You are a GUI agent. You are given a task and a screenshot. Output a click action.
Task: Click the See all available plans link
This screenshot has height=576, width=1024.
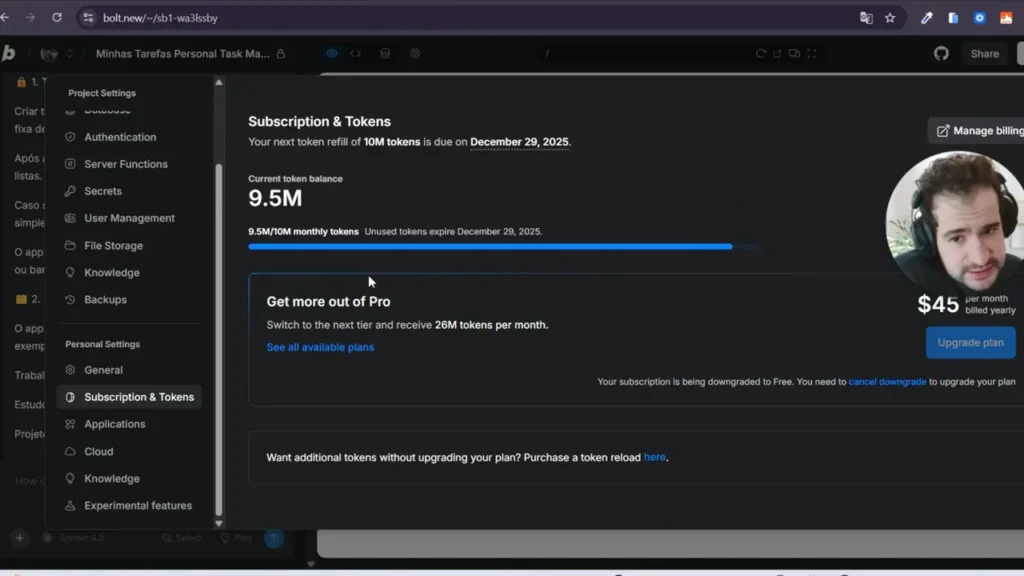pos(319,345)
